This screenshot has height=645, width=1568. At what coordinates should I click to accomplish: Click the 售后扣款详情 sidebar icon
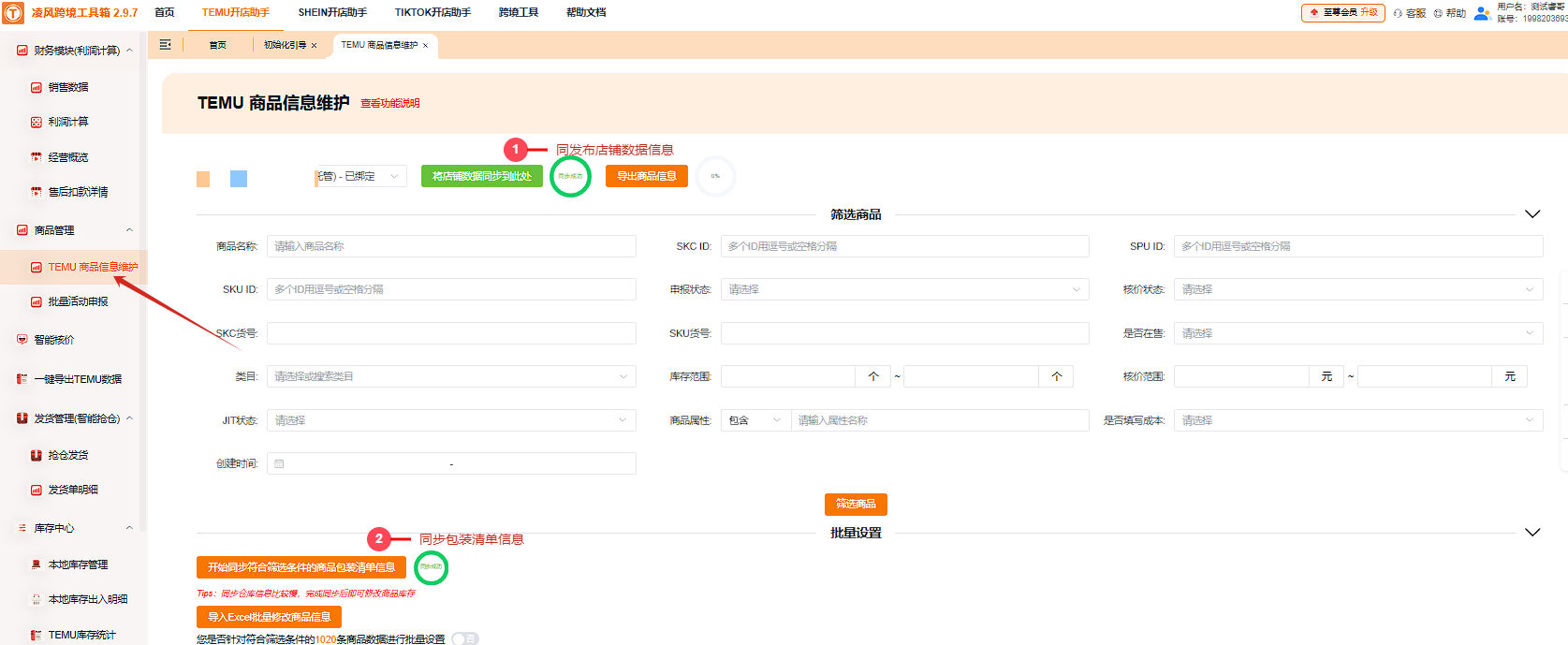pos(37,192)
